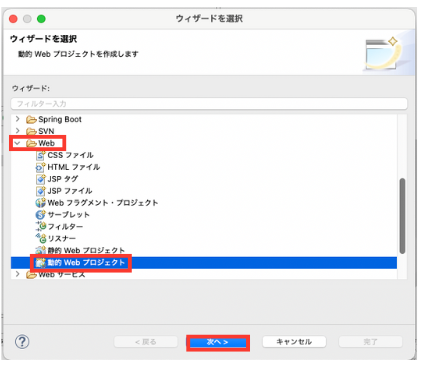Select the 動的 Web プロジェクト label
This screenshot has height=368, width=425.
click(86, 263)
